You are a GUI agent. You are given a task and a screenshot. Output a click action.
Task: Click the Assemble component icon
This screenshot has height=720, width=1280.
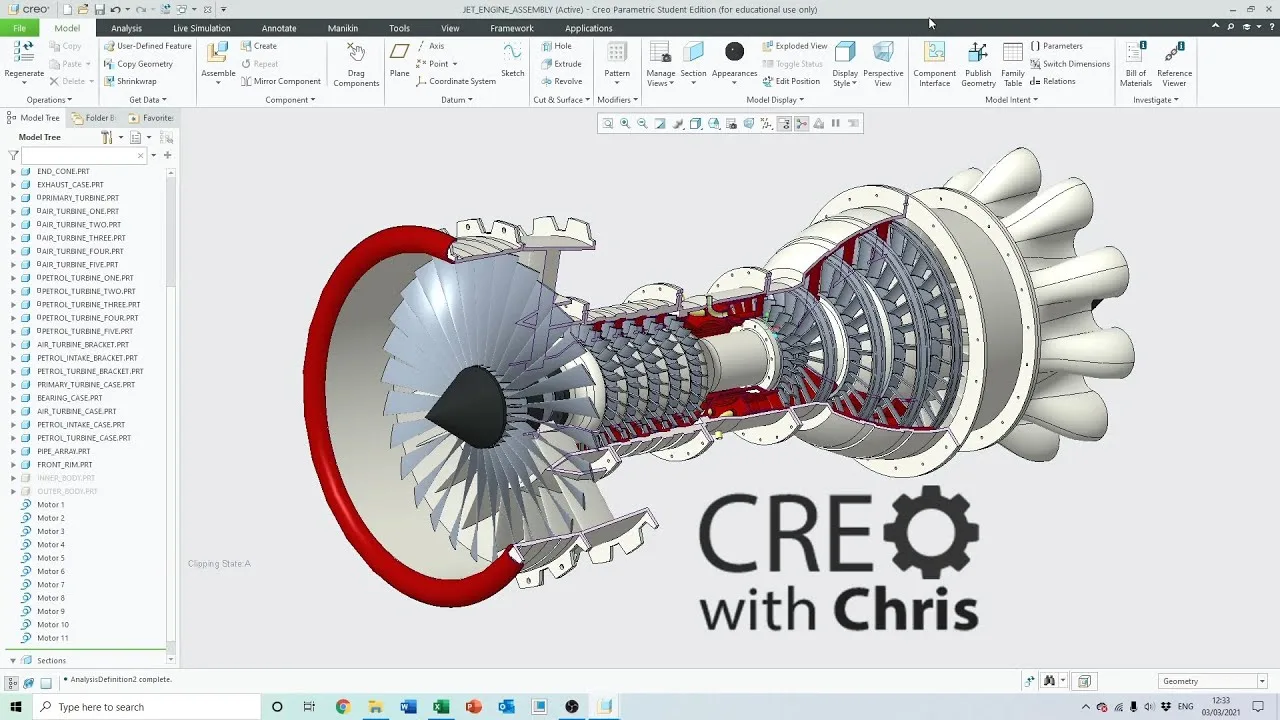pyautogui.click(x=218, y=53)
